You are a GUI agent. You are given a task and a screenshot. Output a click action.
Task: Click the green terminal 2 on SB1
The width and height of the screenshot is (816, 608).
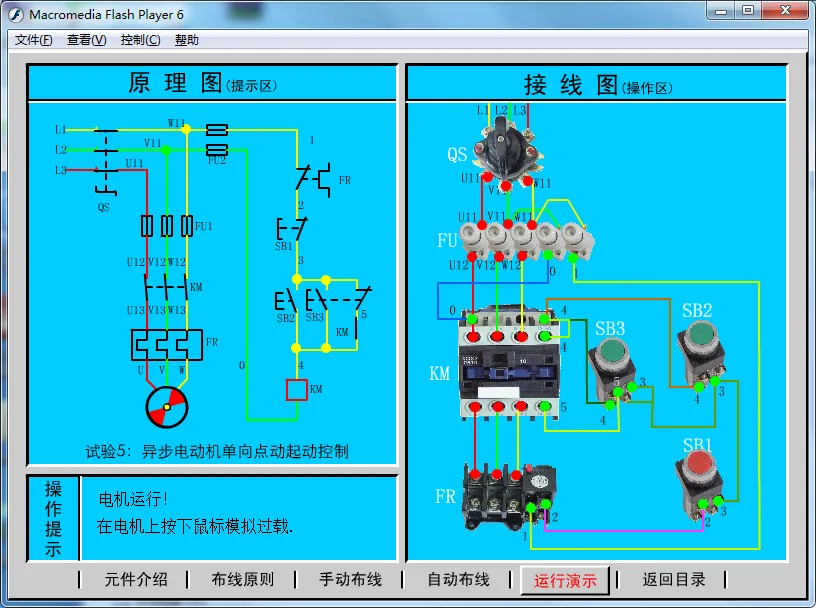click(703, 504)
